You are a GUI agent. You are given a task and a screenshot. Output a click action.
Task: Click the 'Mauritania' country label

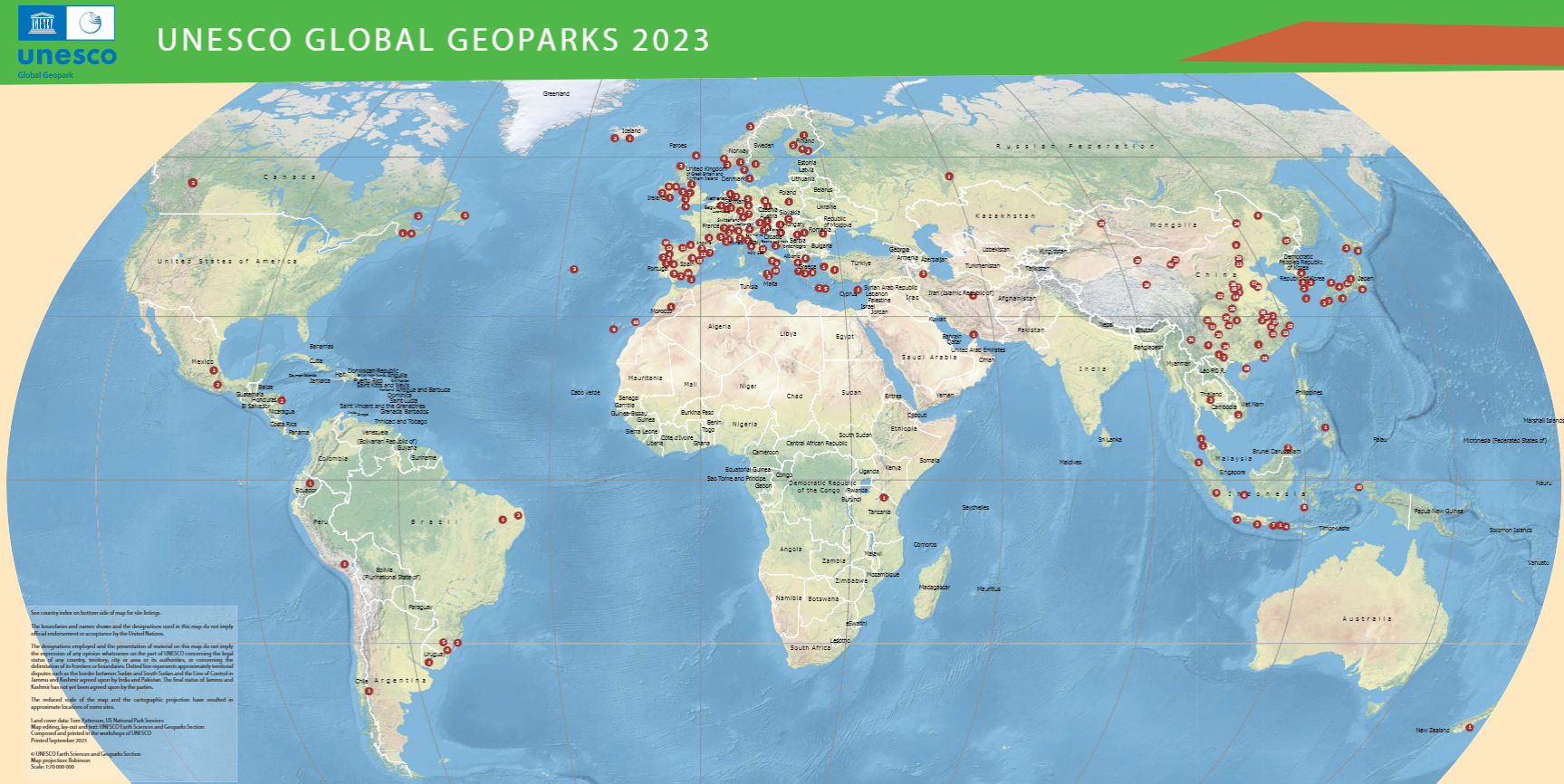[x=646, y=378]
